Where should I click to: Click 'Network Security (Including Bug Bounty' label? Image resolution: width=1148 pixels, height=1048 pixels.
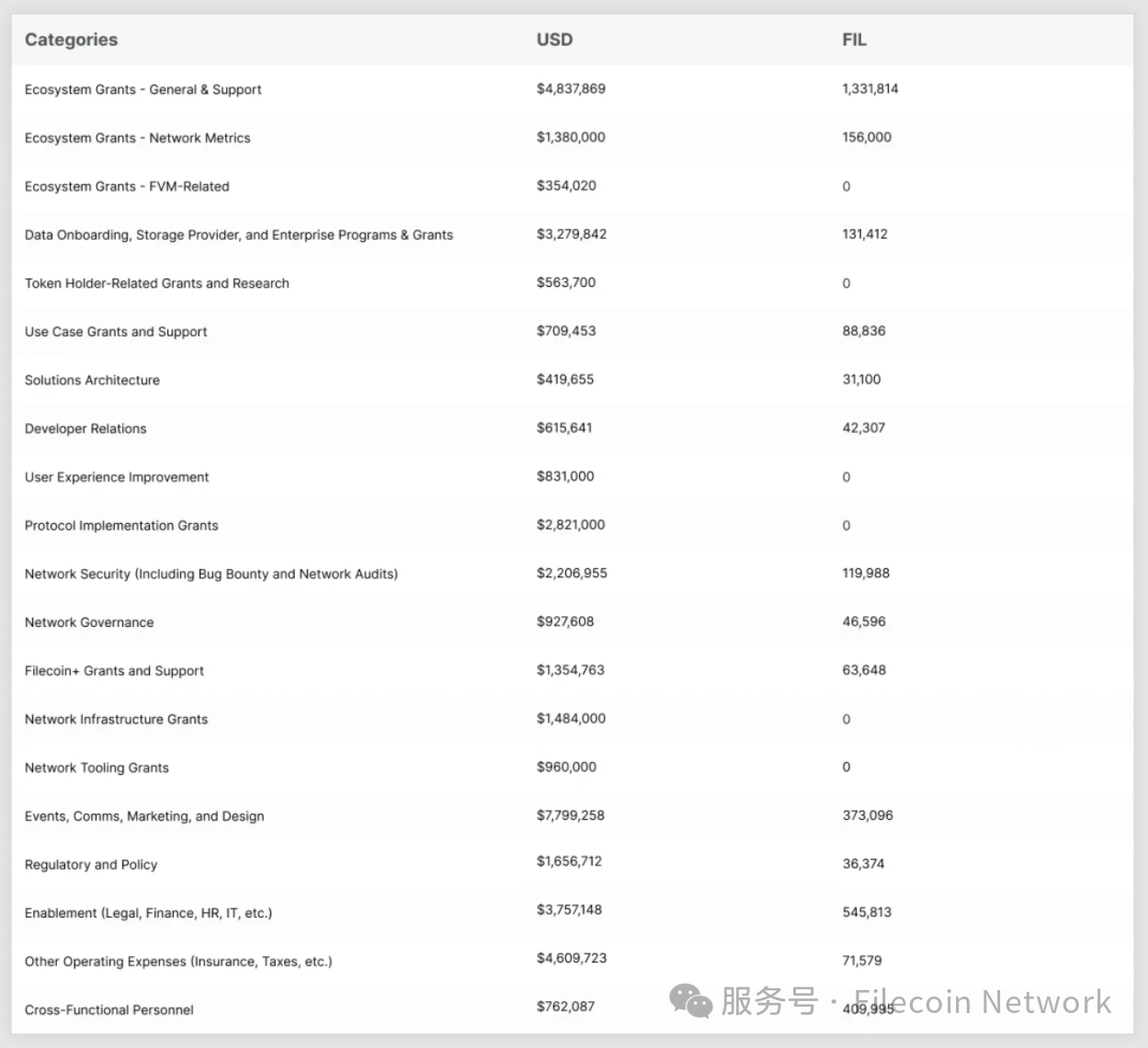pos(211,574)
